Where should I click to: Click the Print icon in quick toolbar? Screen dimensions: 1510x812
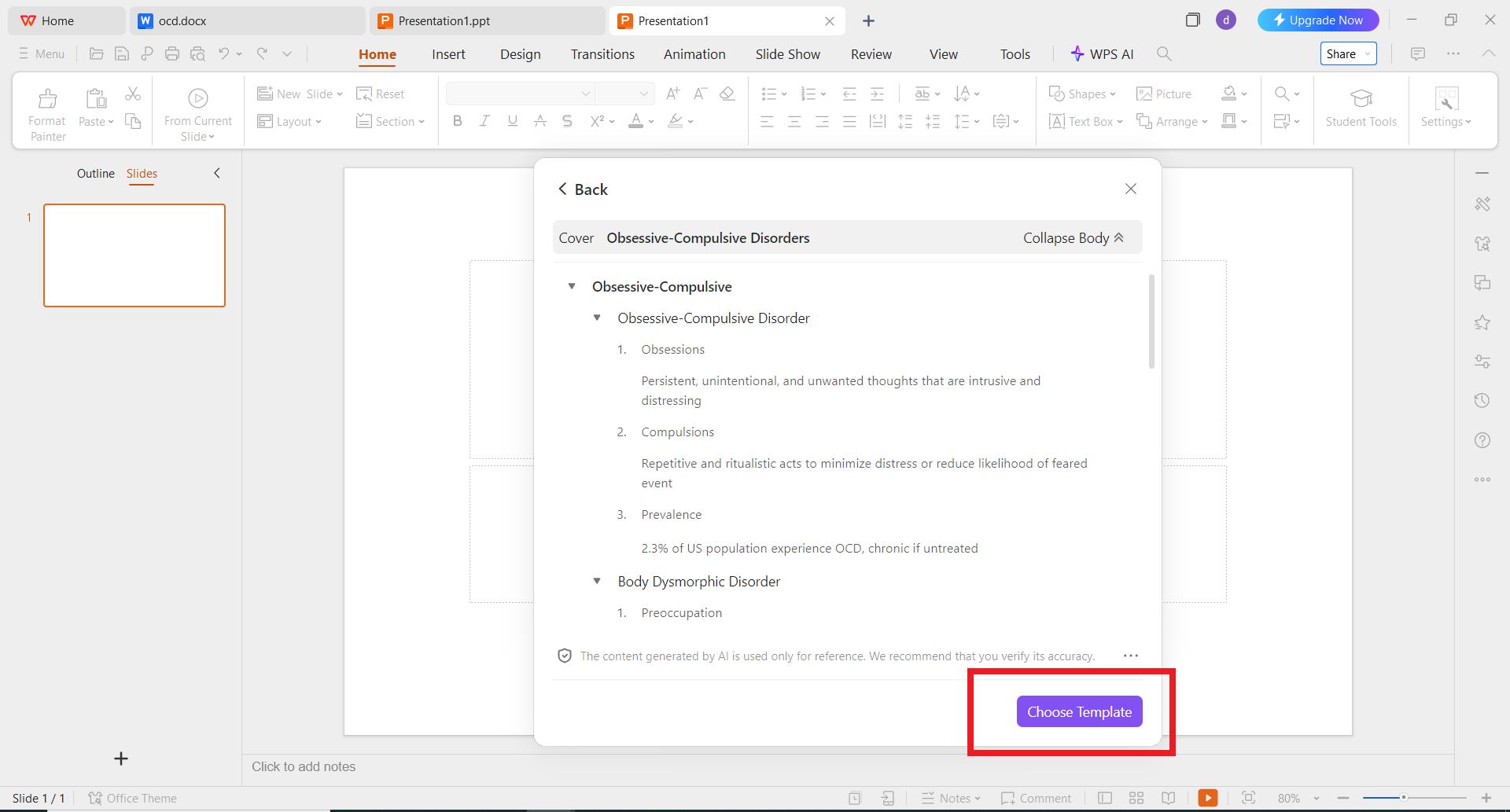click(x=172, y=53)
